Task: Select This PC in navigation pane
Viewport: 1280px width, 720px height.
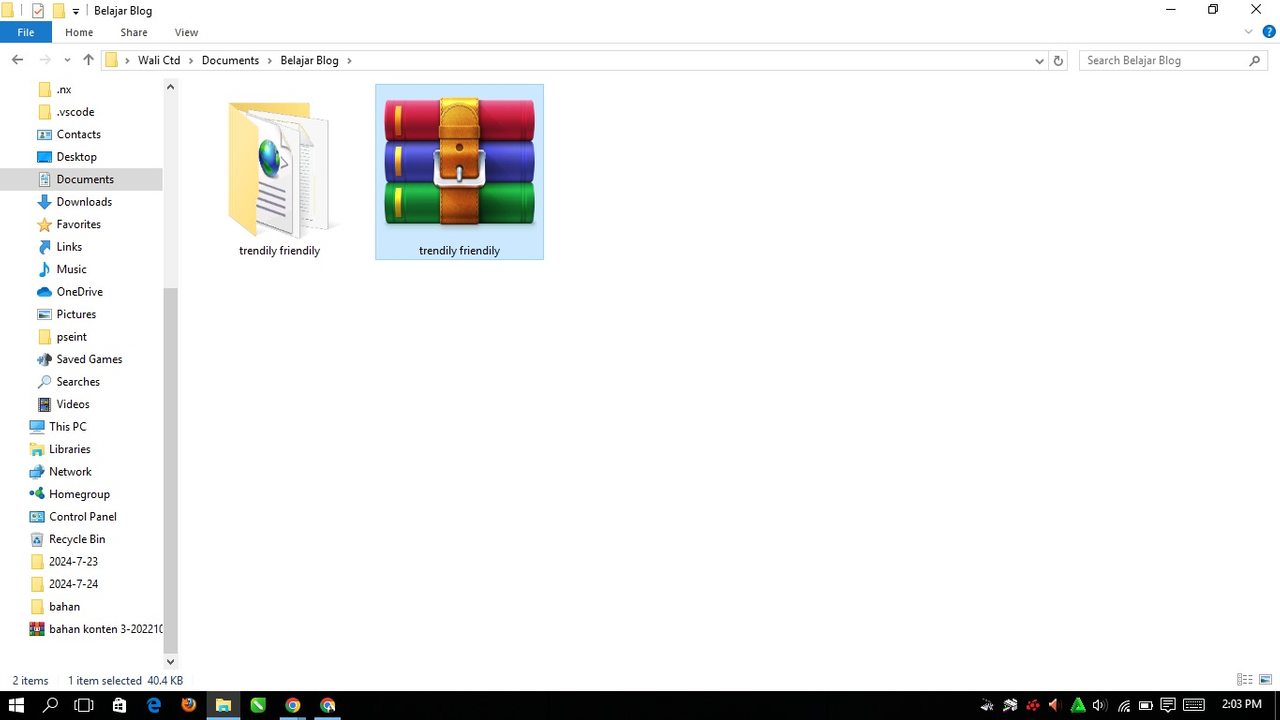Action: click(67, 427)
